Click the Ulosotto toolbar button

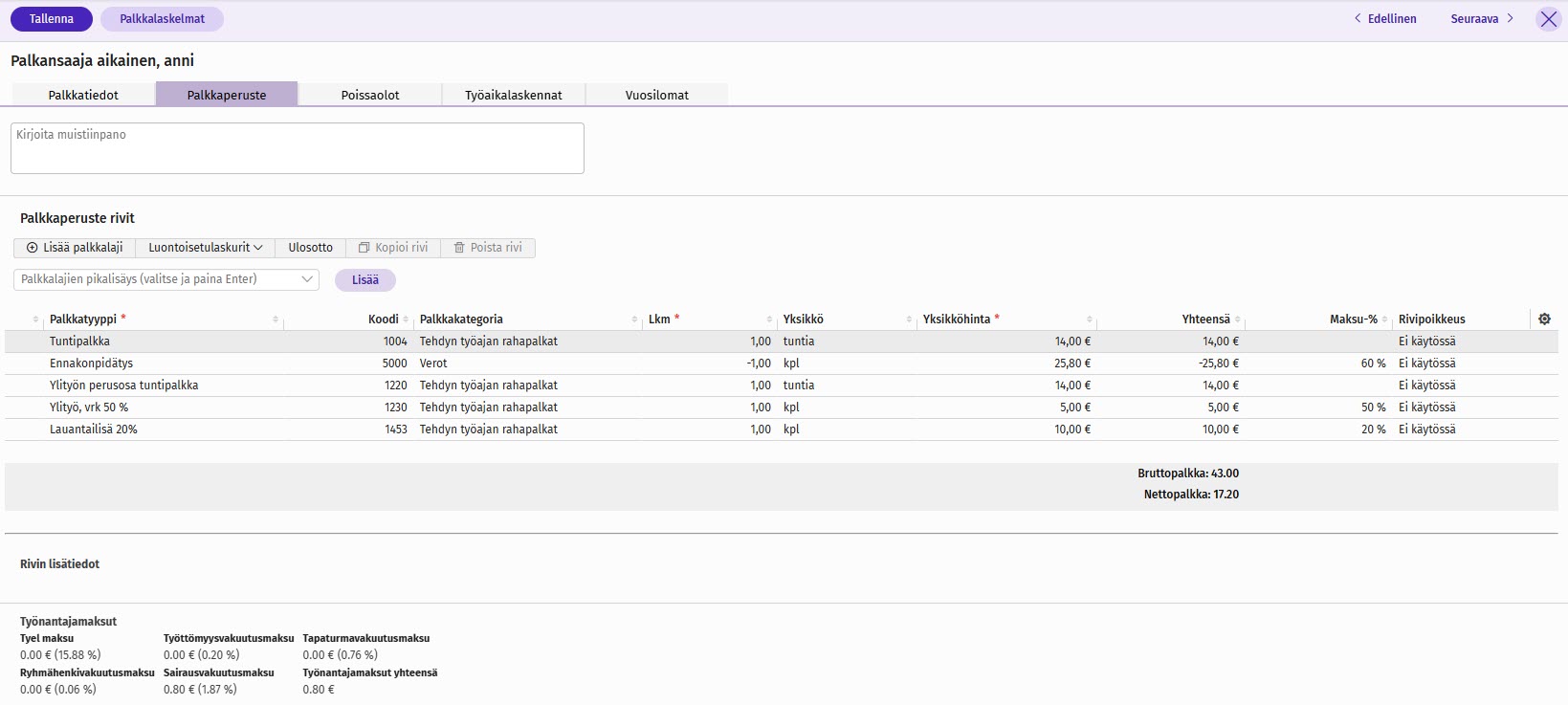311,248
